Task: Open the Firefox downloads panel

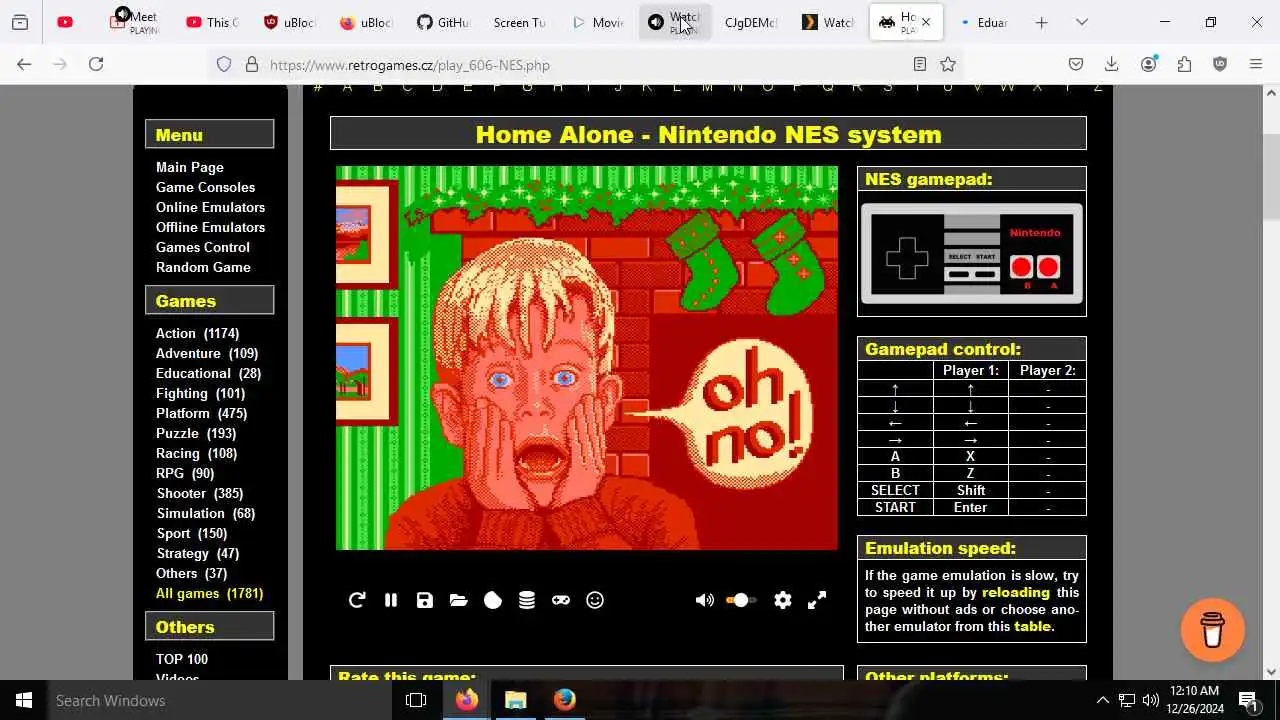Action: pyautogui.click(x=1111, y=64)
